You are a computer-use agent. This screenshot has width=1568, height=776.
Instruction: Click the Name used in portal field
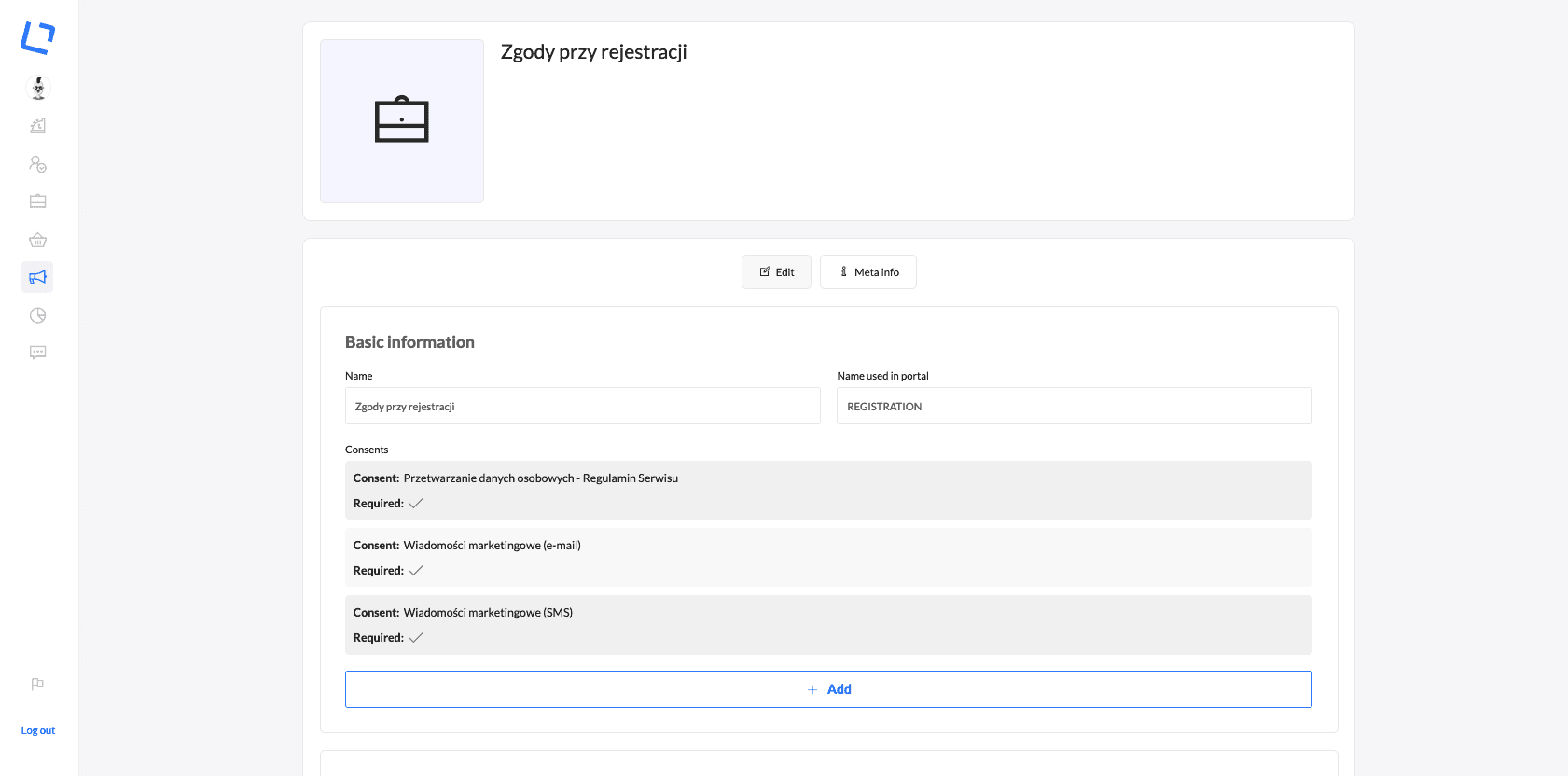[1074, 407]
